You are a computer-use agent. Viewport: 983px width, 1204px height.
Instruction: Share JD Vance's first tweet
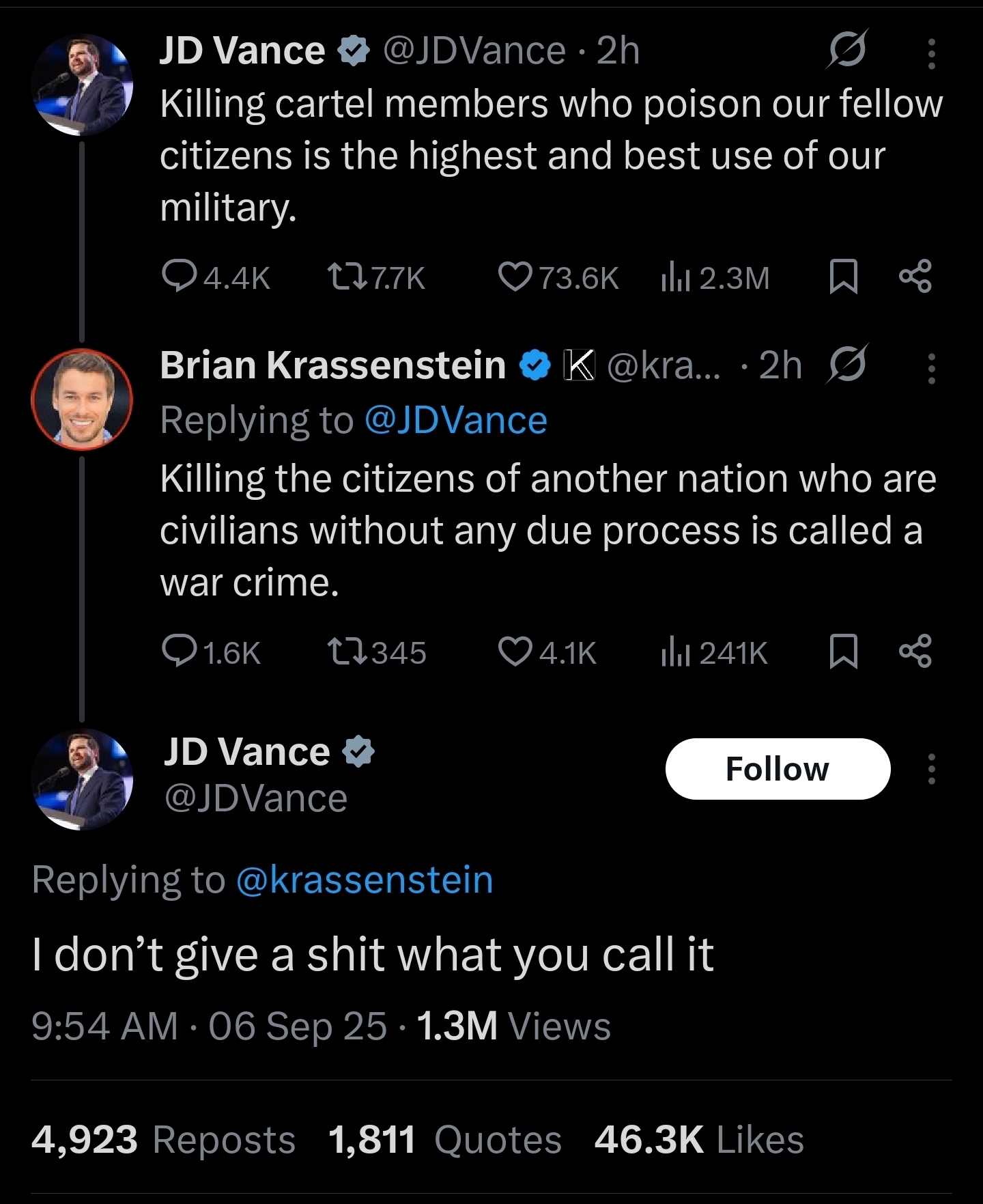click(x=915, y=277)
